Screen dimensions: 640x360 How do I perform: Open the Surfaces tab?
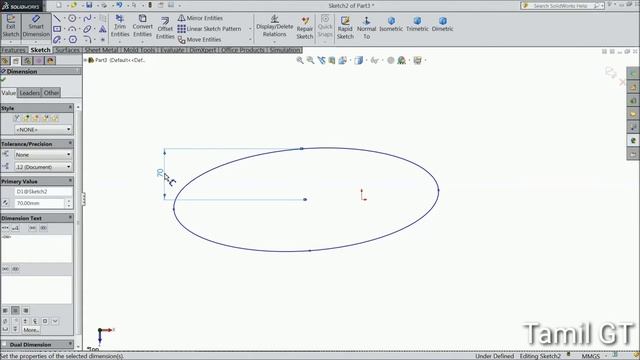click(x=67, y=50)
